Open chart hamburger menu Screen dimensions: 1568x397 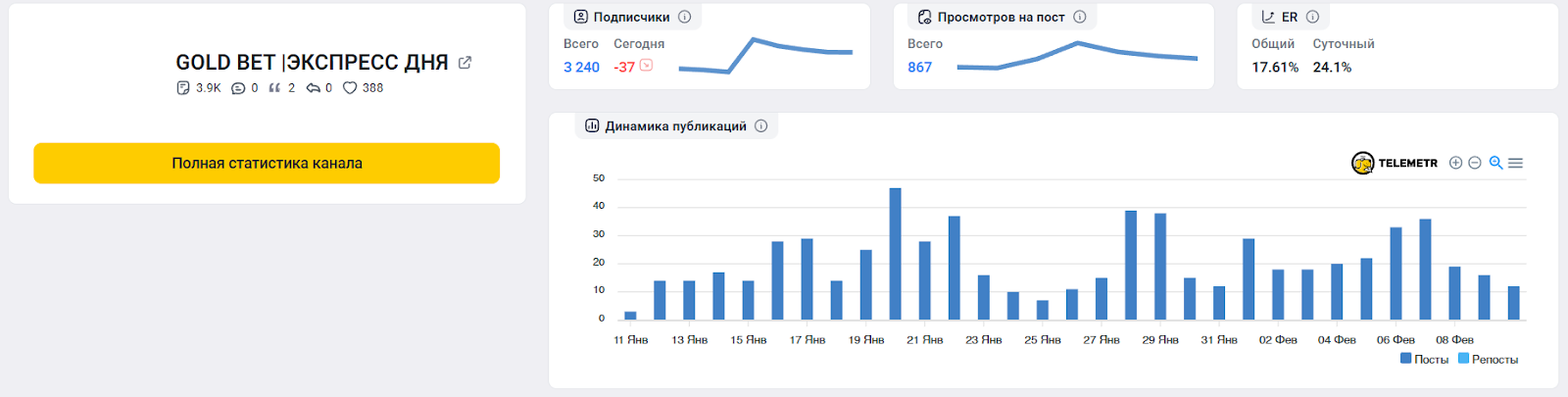click(1516, 163)
